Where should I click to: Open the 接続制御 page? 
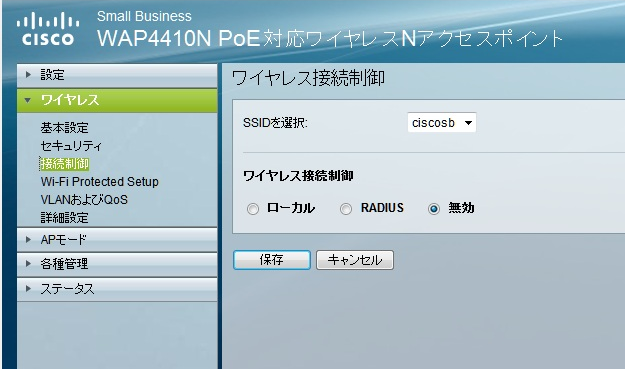pos(65,164)
